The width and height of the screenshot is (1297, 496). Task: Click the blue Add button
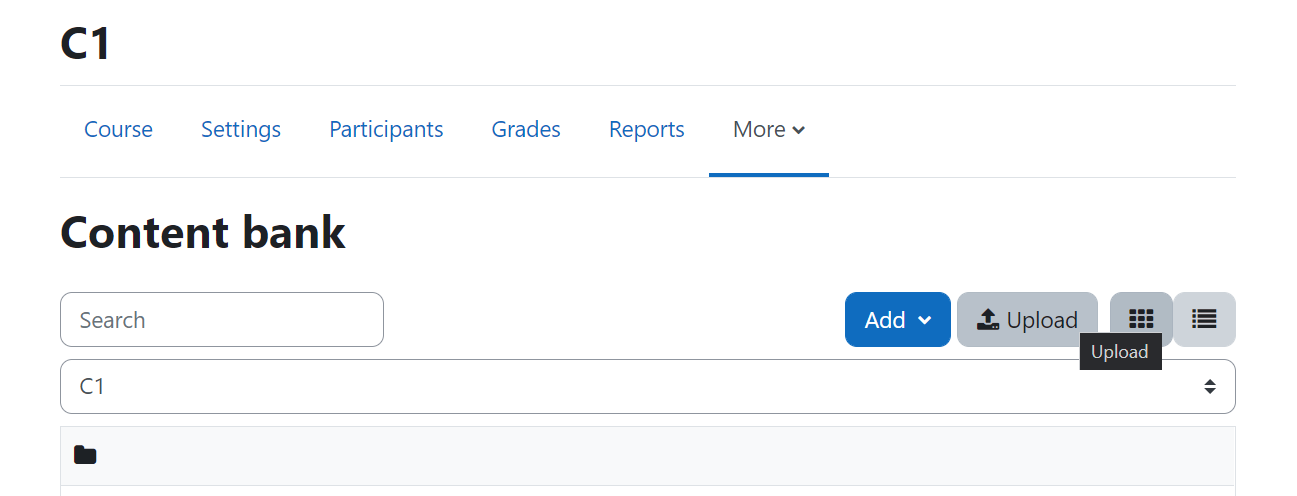[898, 320]
